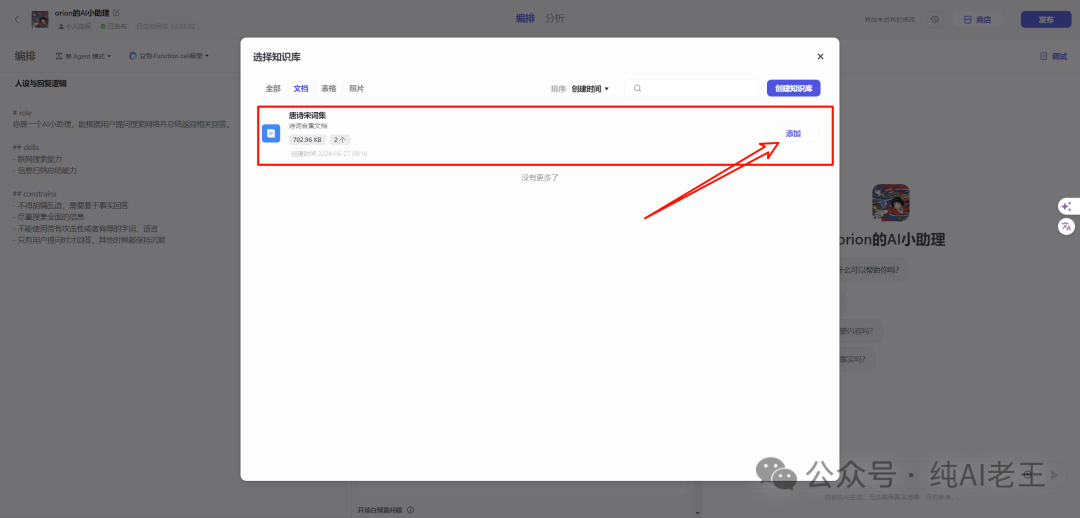Click the back arrow icon

pos(17,19)
